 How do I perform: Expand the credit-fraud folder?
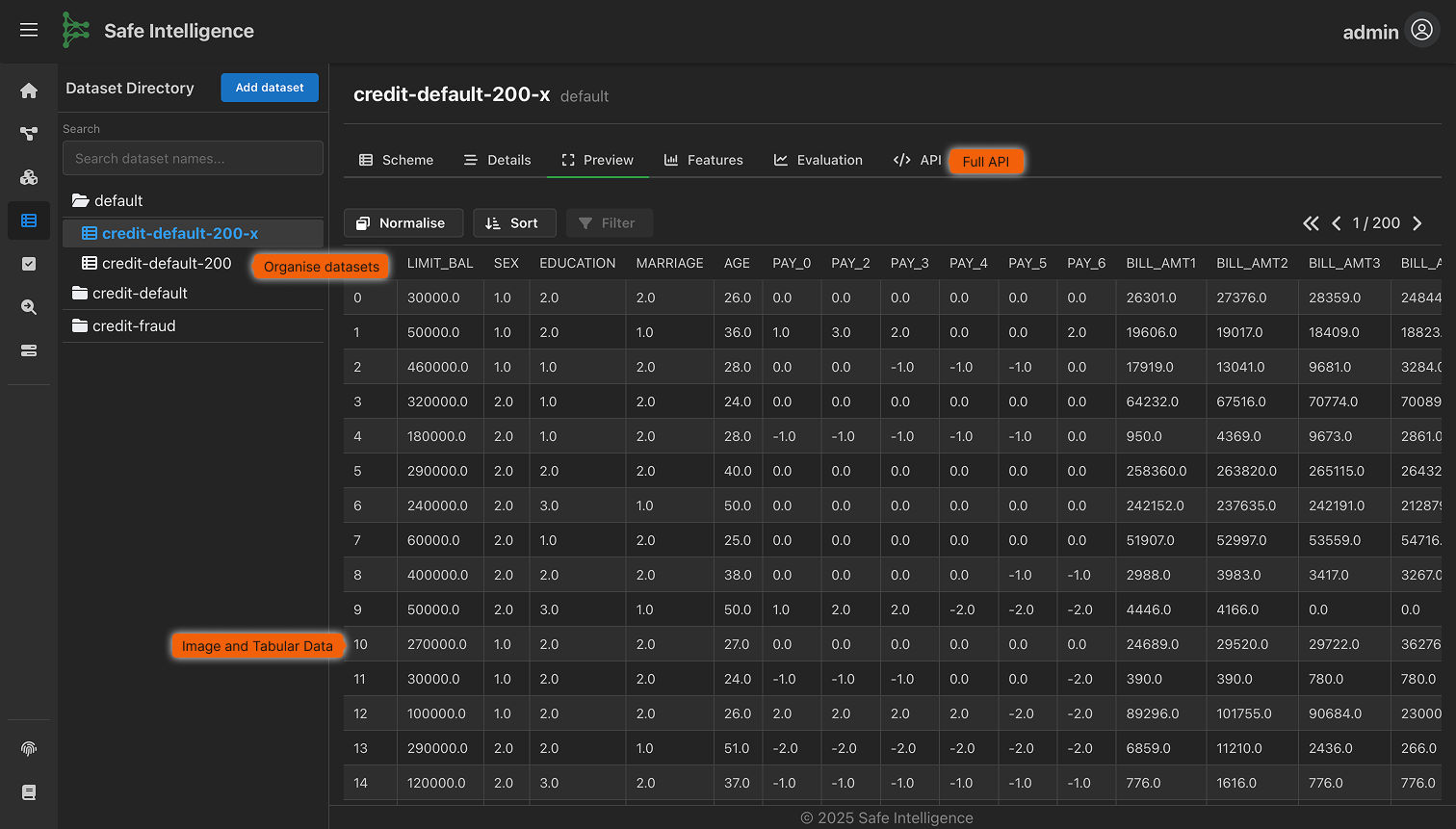124,325
